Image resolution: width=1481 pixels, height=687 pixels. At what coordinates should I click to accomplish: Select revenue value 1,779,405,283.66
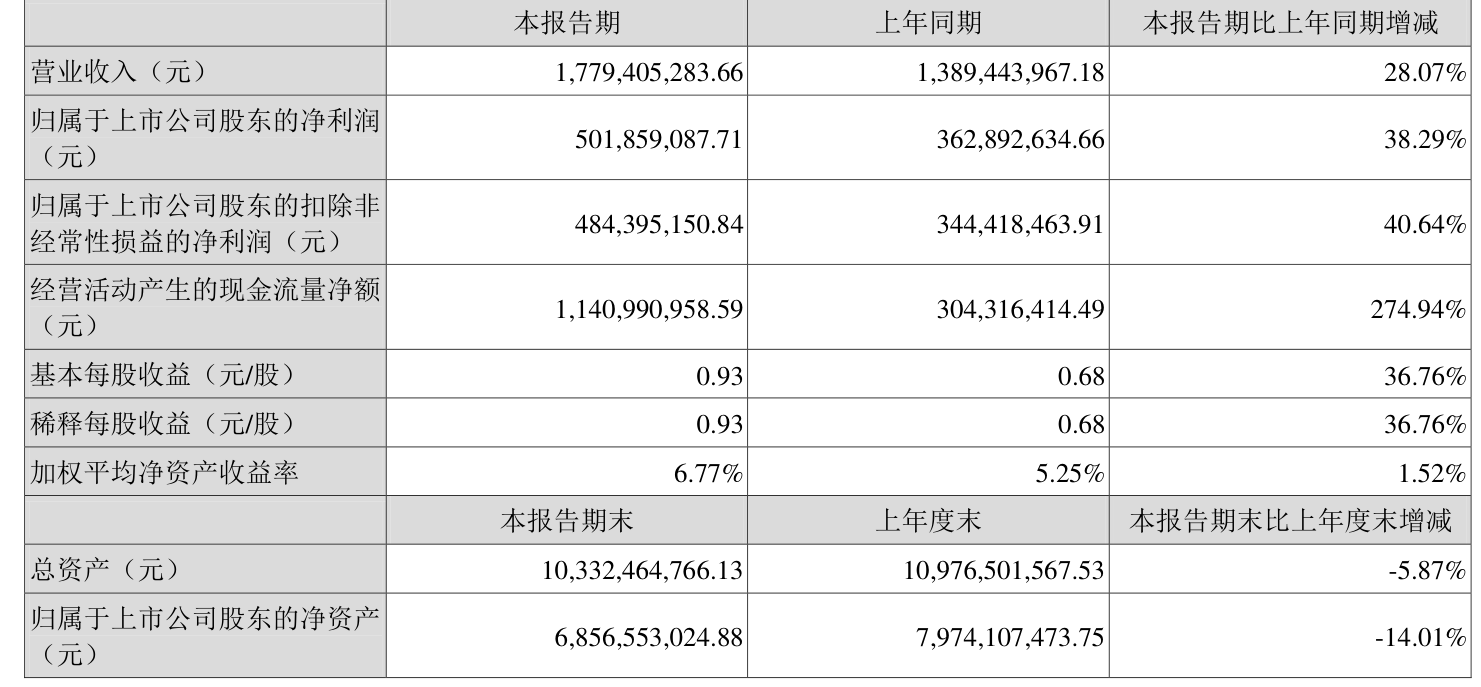point(643,72)
